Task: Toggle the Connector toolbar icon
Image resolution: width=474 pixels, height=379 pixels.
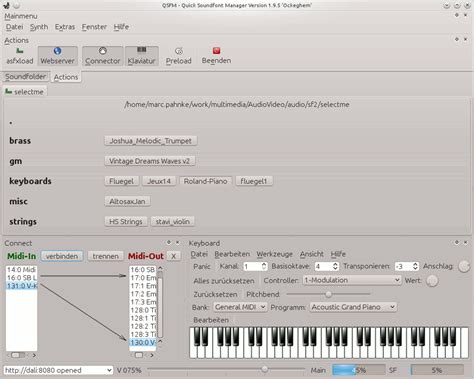Action: point(102,51)
